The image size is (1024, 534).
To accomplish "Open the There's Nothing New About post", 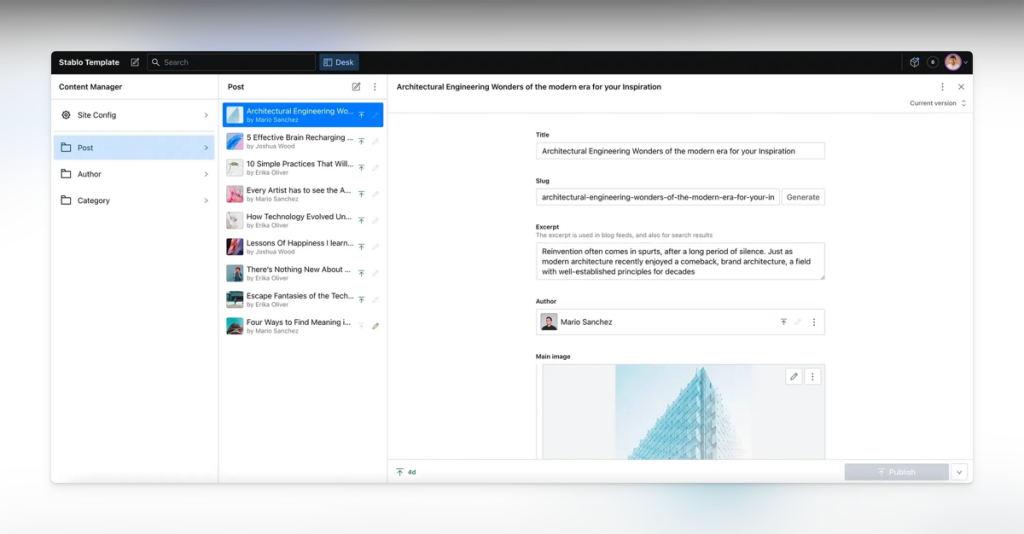I will coord(303,273).
